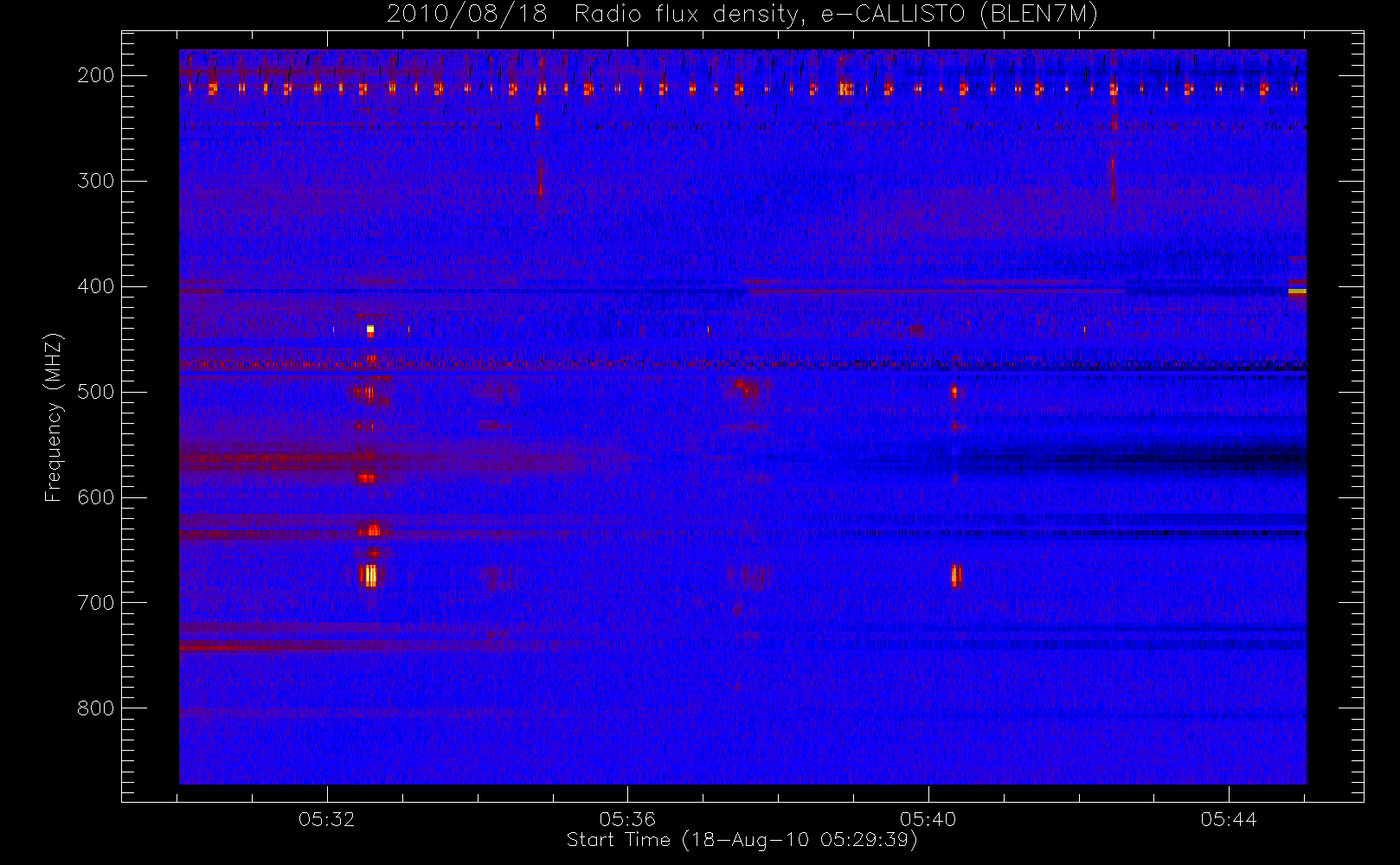Click the 300 frequency tick label

pos(96,181)
